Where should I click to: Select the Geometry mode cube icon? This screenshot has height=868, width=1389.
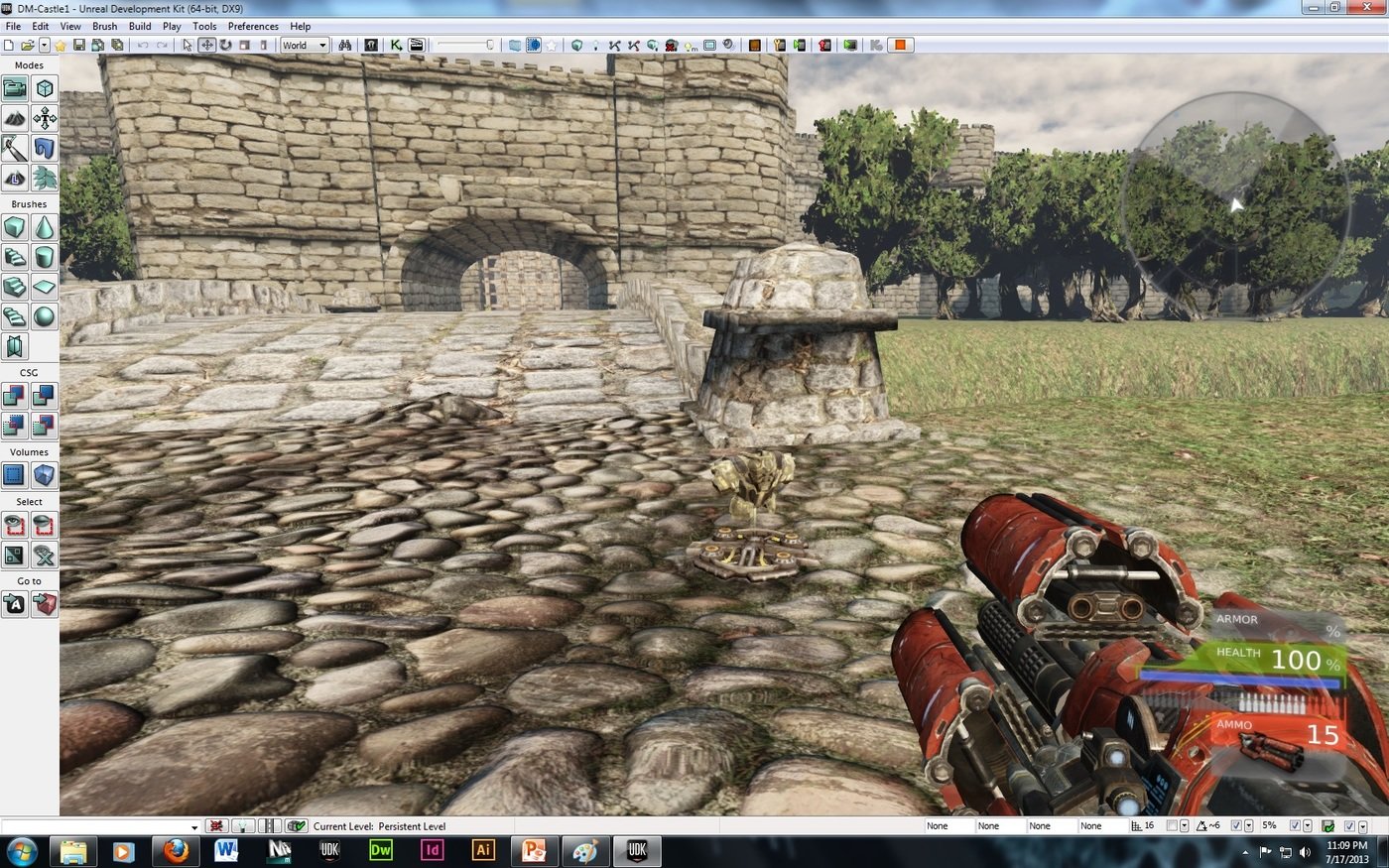tap(45, 89)
